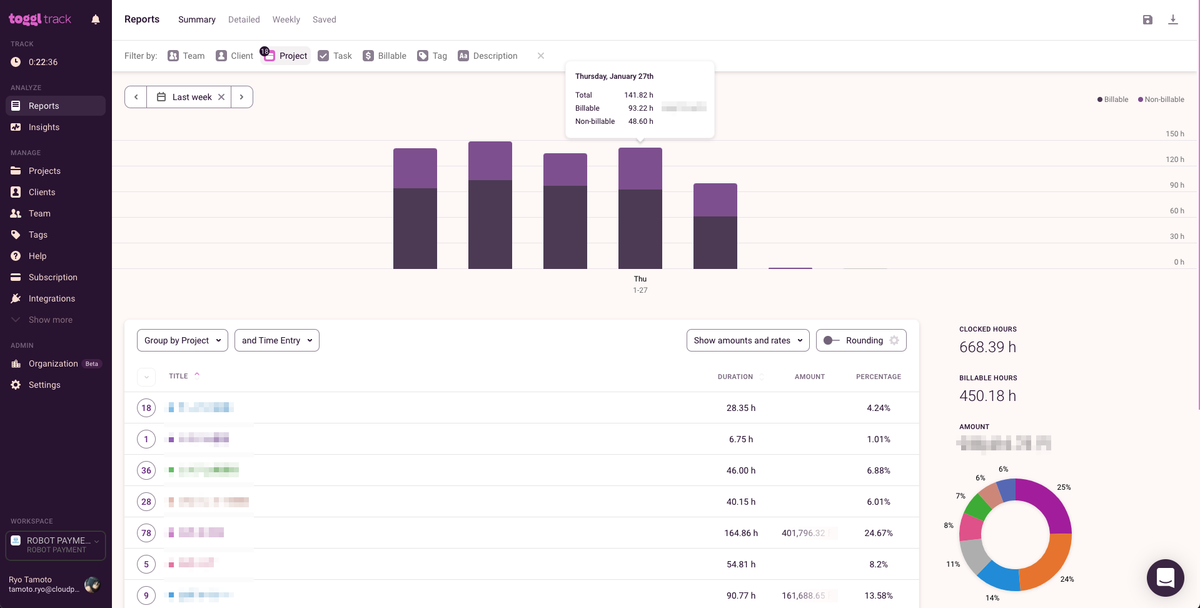Expand the row with 78 entries
The height and width of the screenshot is (608, 1200).
tap(147, 533)
